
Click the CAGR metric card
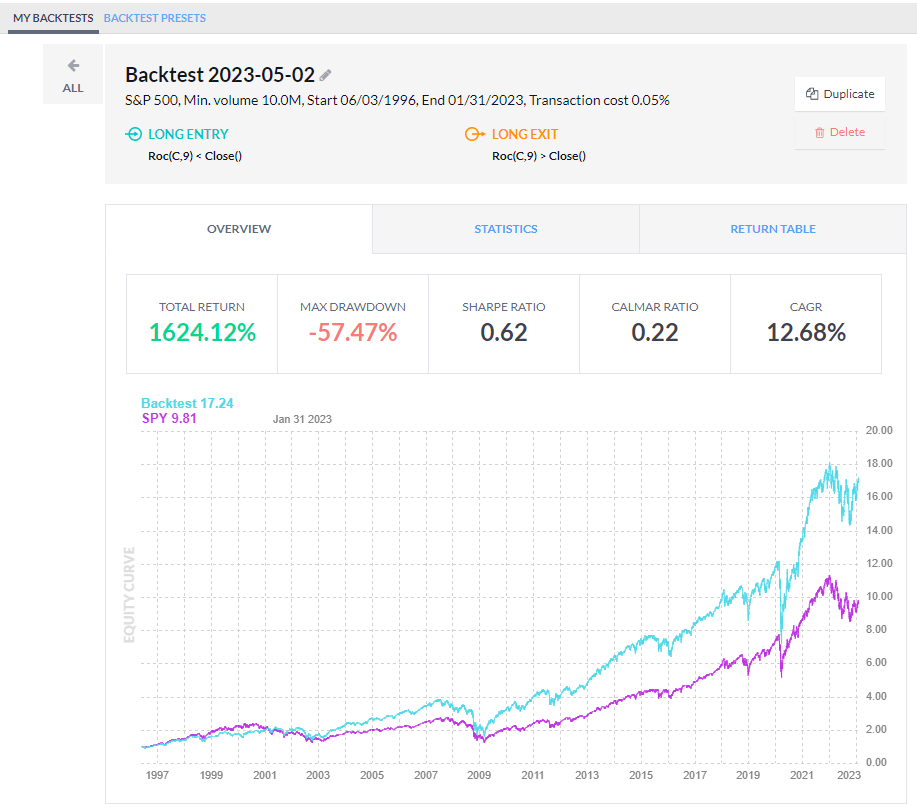(805, 323)
